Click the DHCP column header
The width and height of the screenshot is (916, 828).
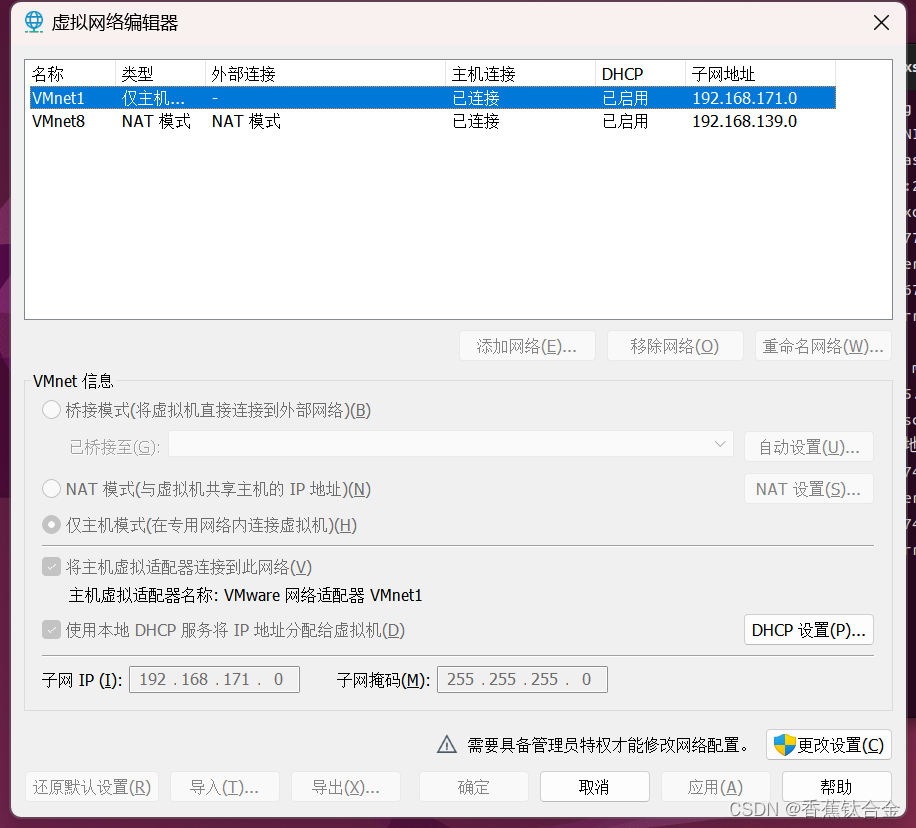[640, 74]
